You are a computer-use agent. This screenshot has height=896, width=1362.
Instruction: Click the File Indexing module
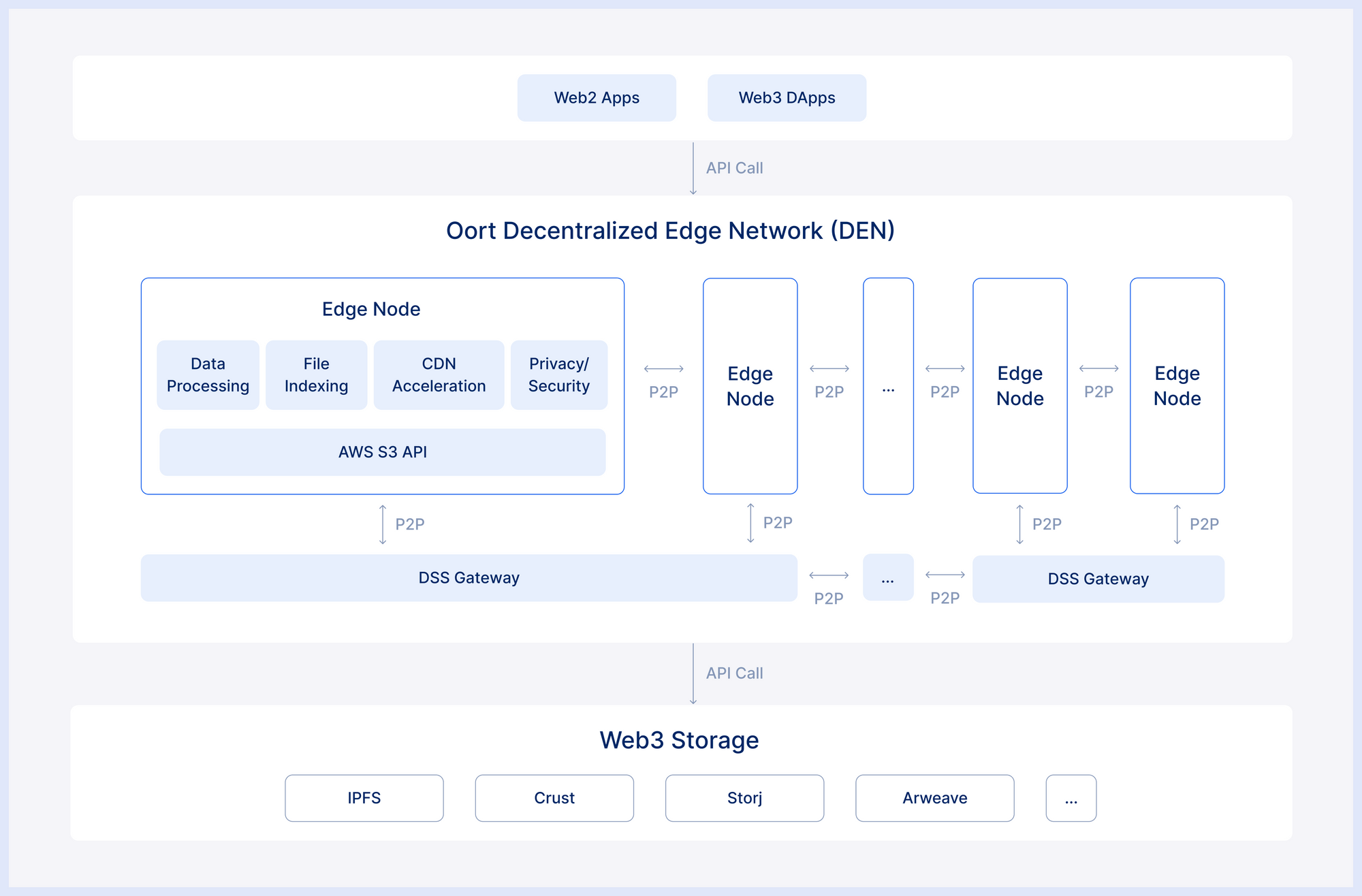316,374
